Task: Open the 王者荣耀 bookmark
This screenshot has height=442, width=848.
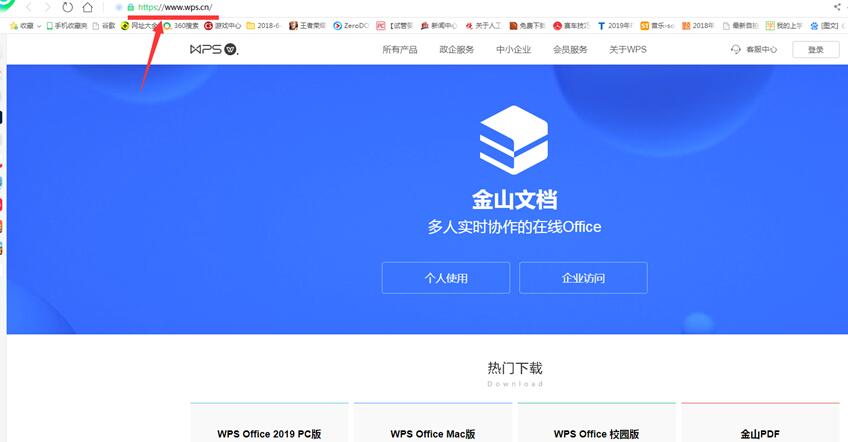Action: [x=307, y=25]
